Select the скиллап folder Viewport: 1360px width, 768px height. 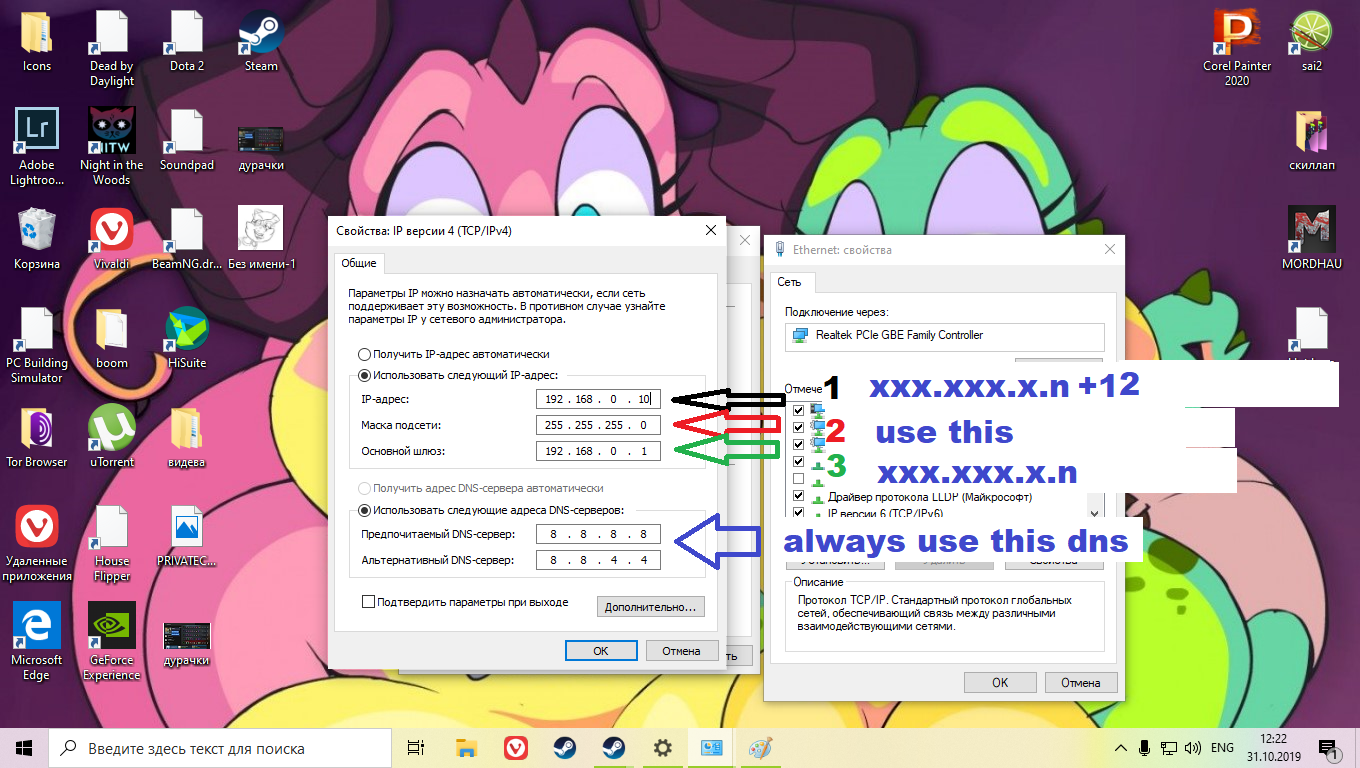tap(1312, 140)
